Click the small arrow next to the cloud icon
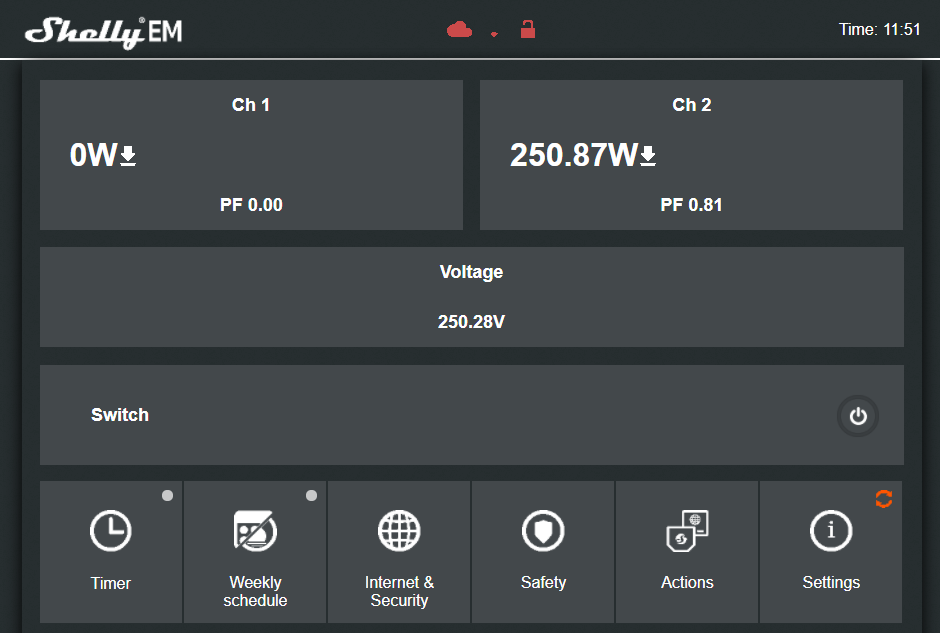 494,33
